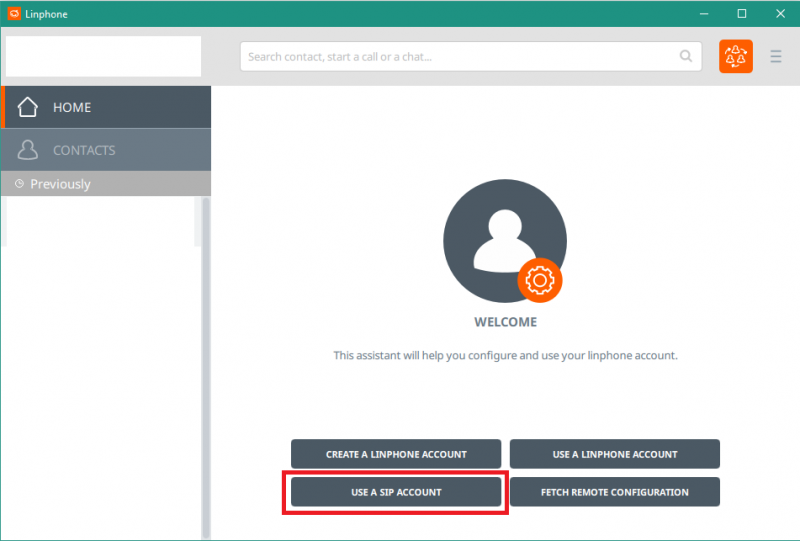Click the Previously clock icon
Viewport: 800px width, 541px height.
pyautogui.click(x=19, y=184)
